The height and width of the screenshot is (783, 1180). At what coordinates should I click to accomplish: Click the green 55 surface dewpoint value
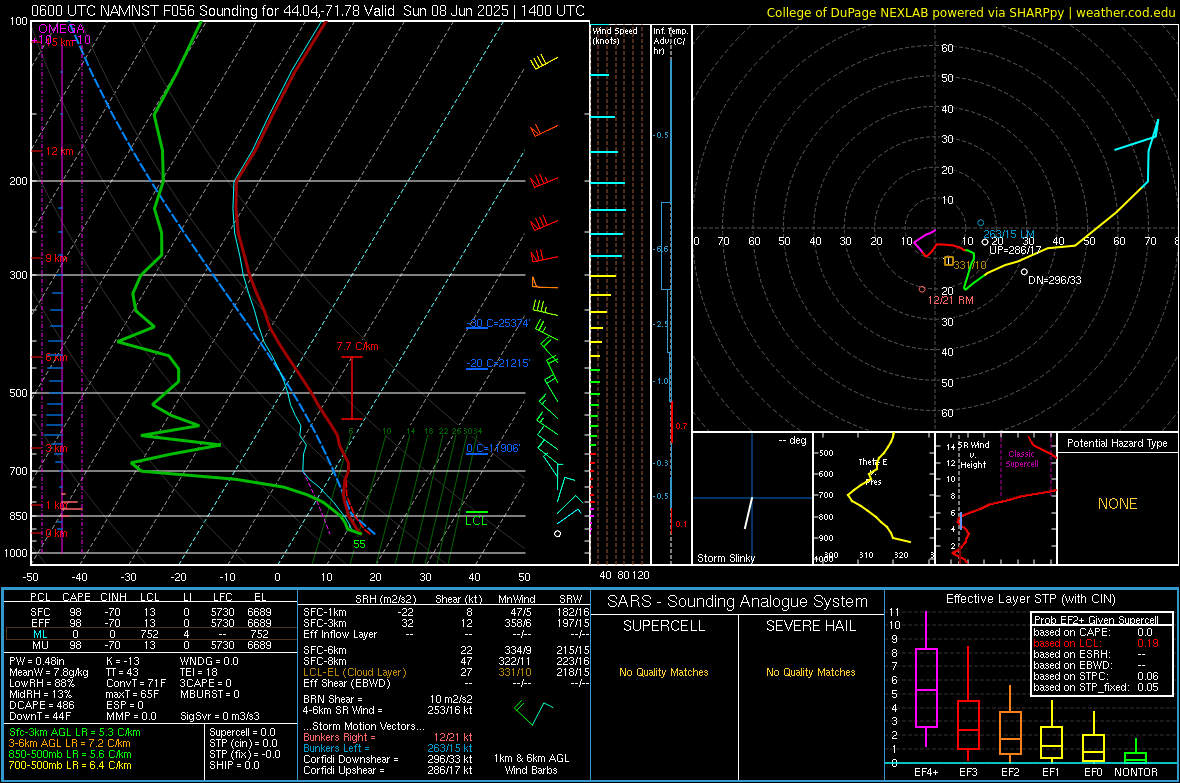click(x=359, y=544)
